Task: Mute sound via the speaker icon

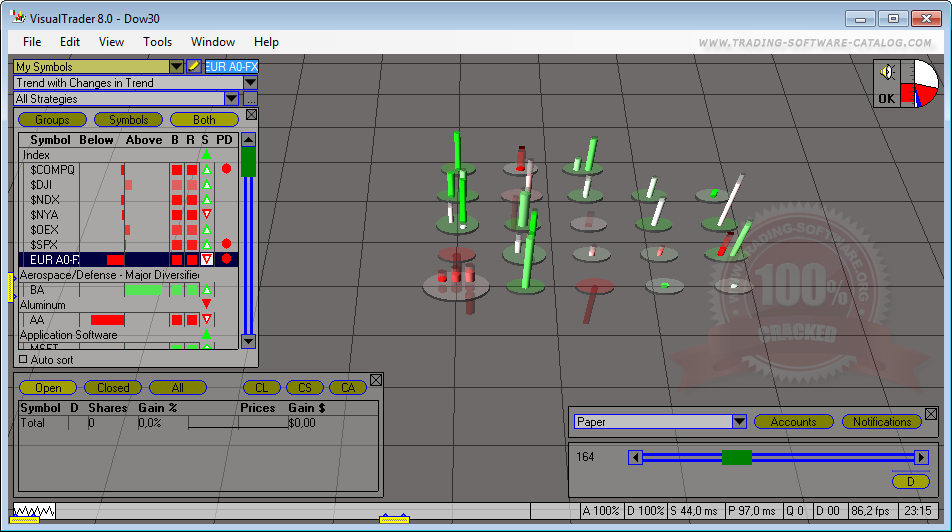Action: (885, 73)
